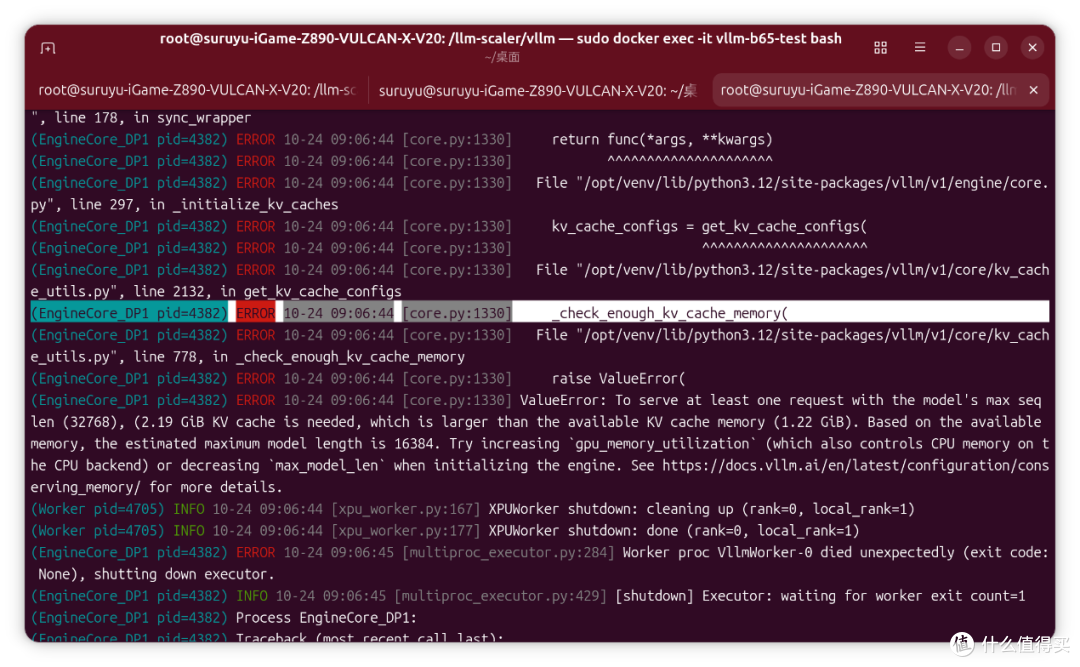
Task: Click 'Worker proc VllmWorker-0 died unexpectedly' text
Action: coord(787,553)
